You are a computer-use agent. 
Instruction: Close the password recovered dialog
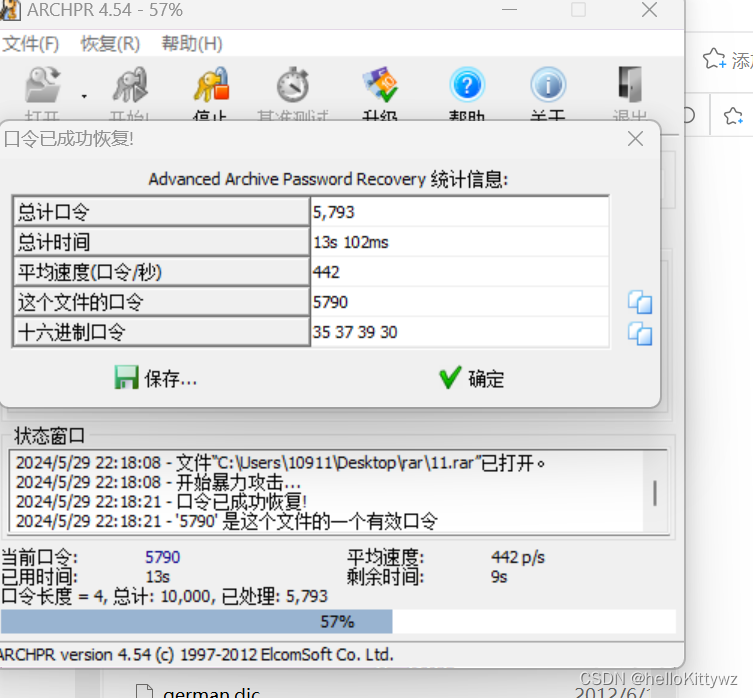(635, 139)
